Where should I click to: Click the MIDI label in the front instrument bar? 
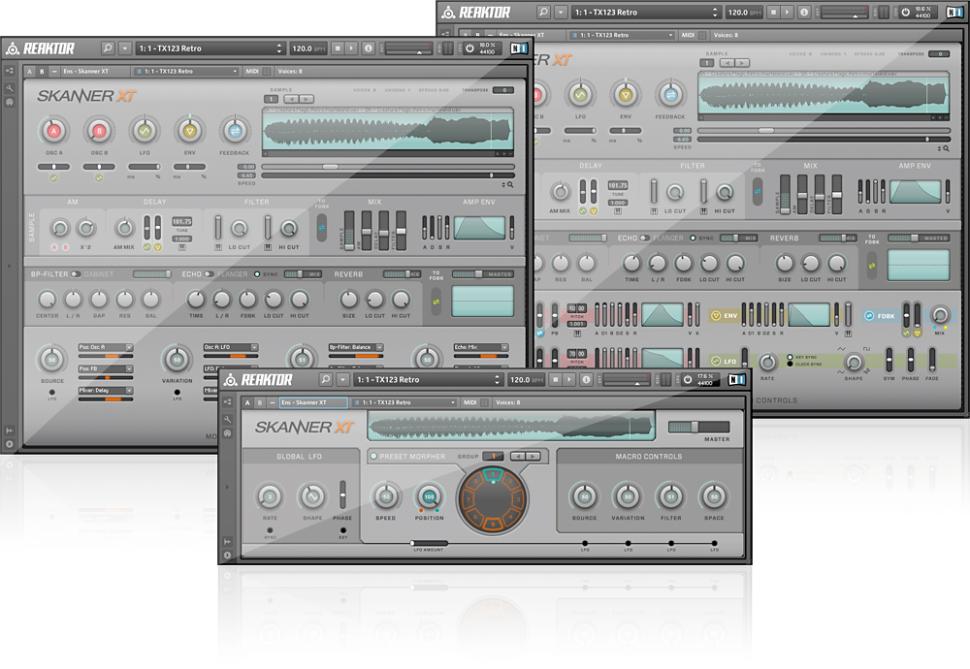pyautogui.click(x=470, y=402)
